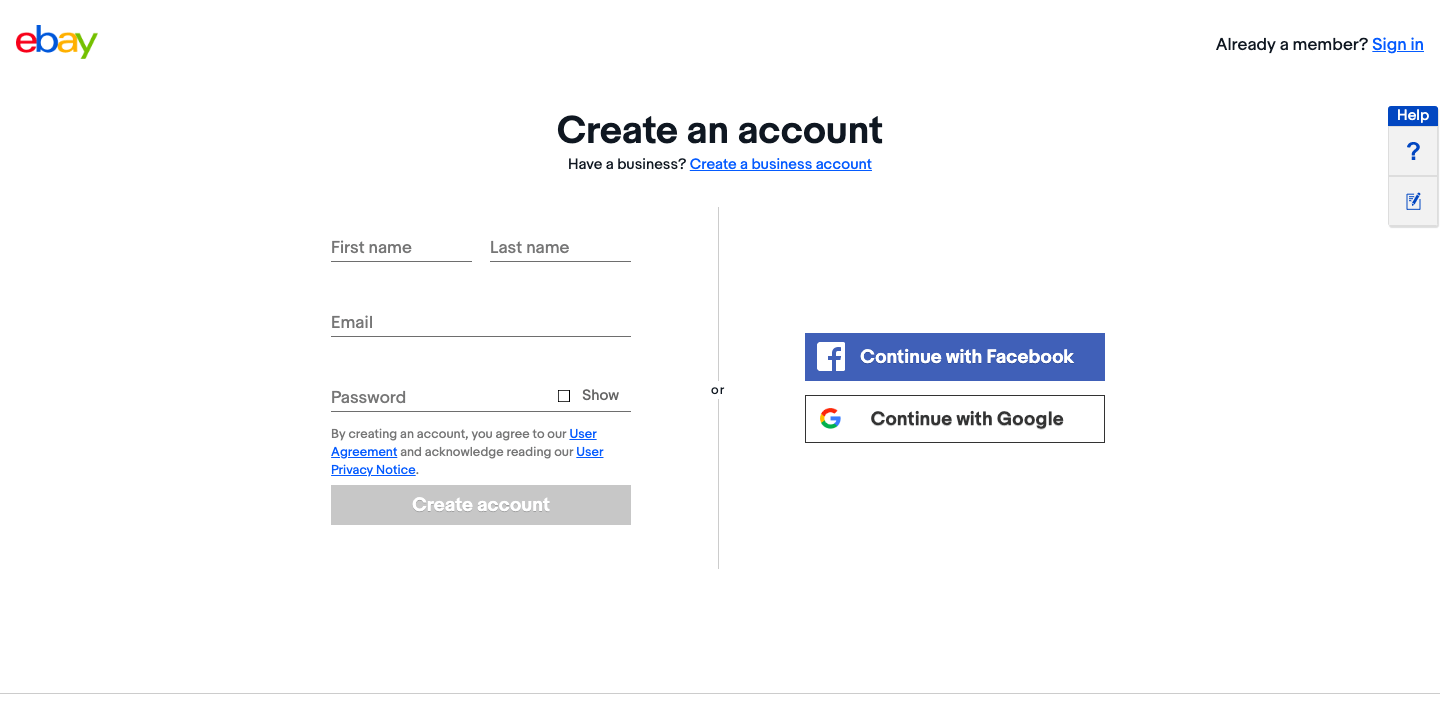Click the Facebook logo icon
Screen dimensions: 1440x701
pos(831,357)
